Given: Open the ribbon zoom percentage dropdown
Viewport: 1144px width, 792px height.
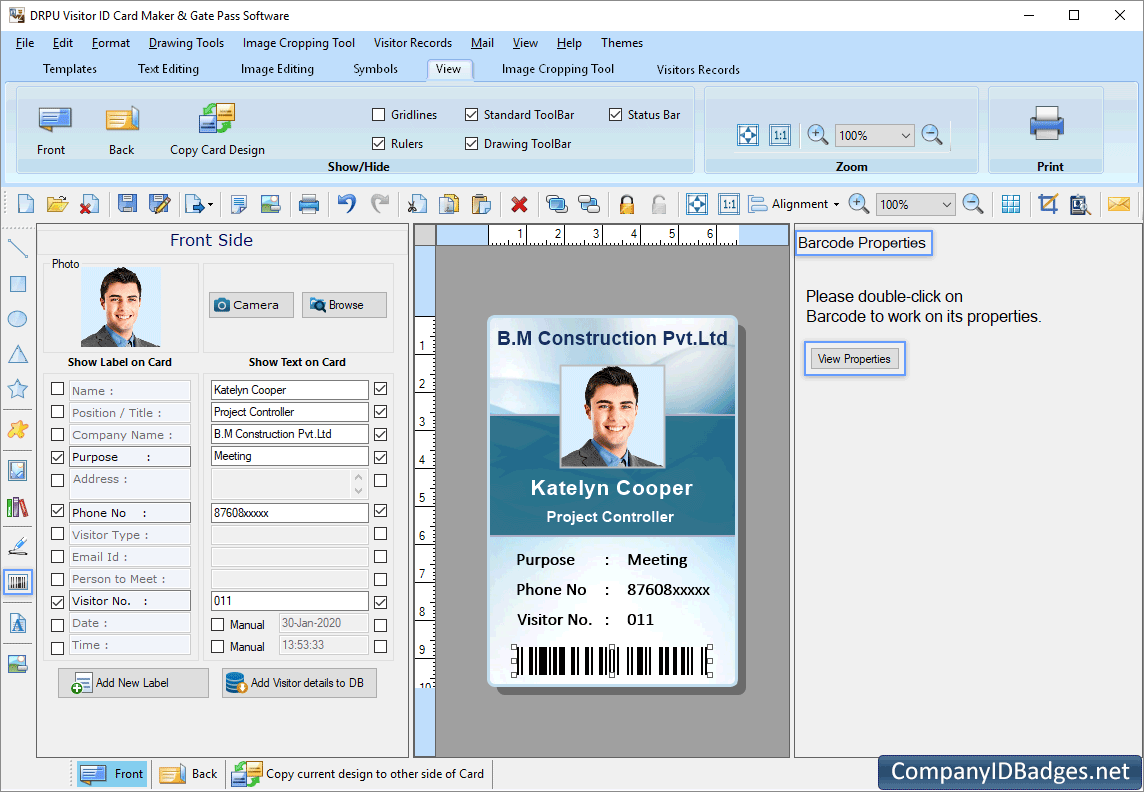Looking at the screenshot, I should [x=905, y=136].
